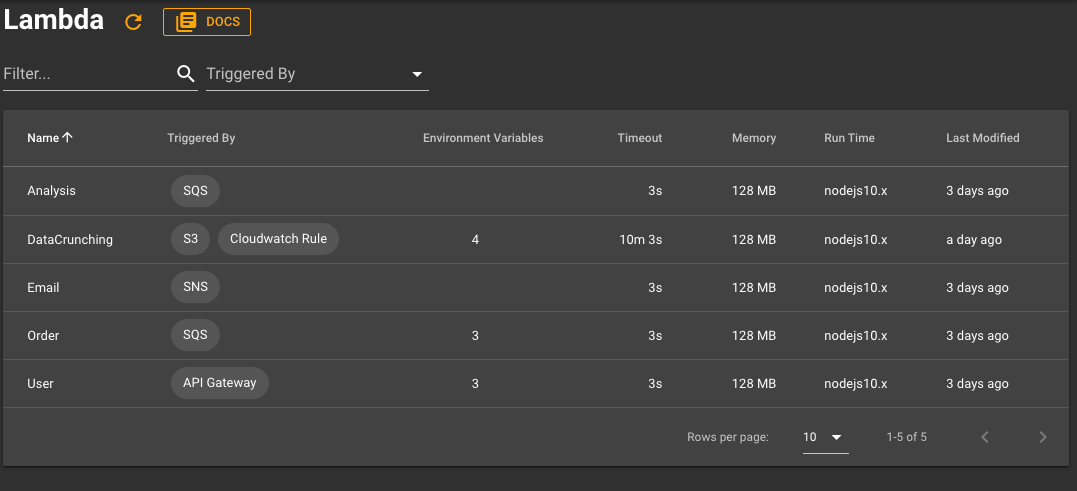This screenshot has width=1077, height=491.
Task: Click the magnifier search icon
Action: tap(185, 73)
